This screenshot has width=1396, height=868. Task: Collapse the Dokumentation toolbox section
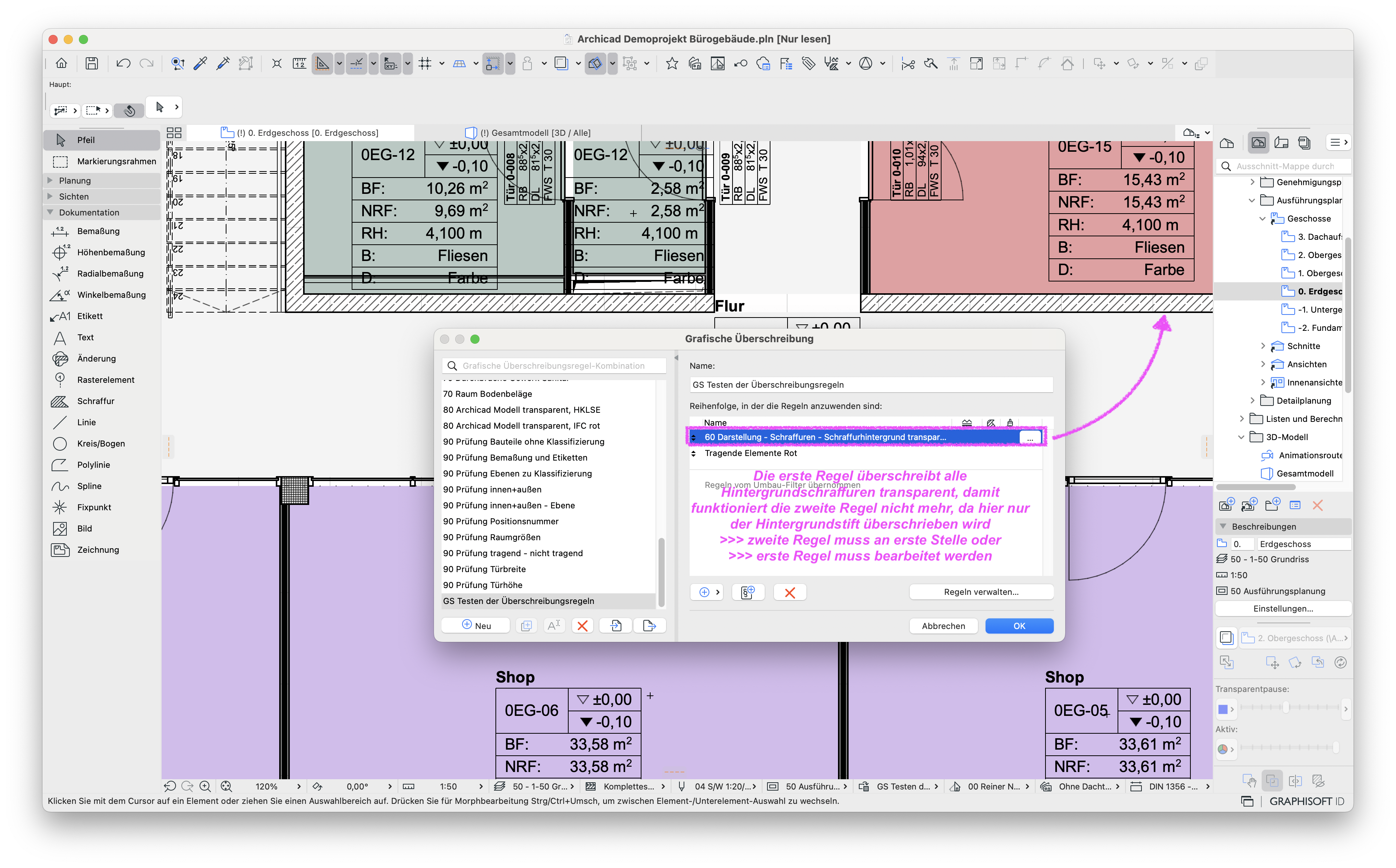click(50, 212)
